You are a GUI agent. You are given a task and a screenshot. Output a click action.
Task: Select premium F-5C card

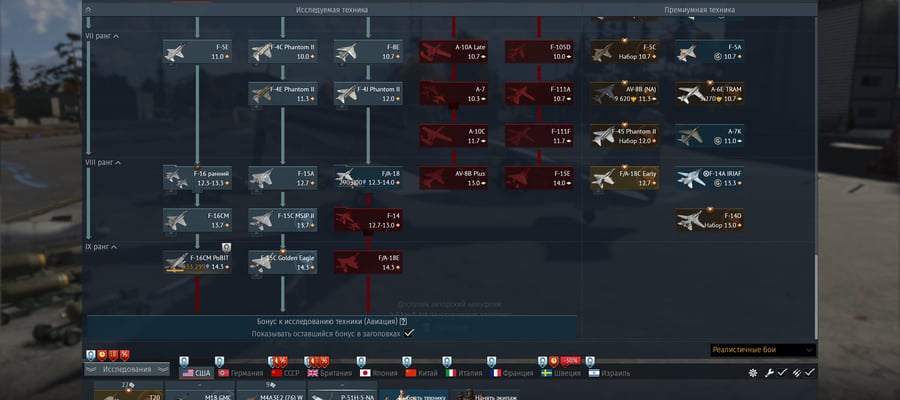tap(624, 52)
